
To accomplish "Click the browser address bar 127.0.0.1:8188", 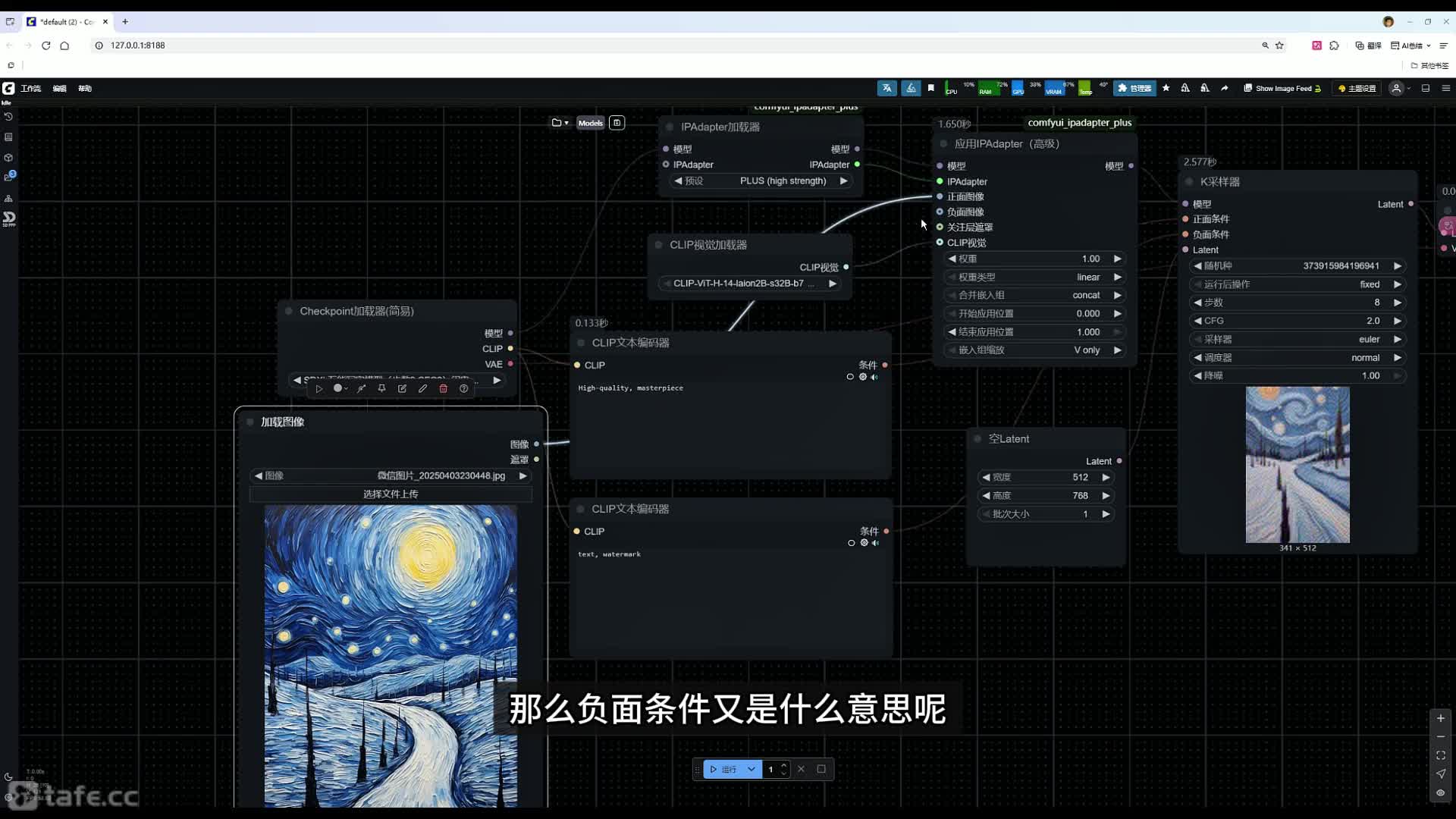I will (137, 45).
